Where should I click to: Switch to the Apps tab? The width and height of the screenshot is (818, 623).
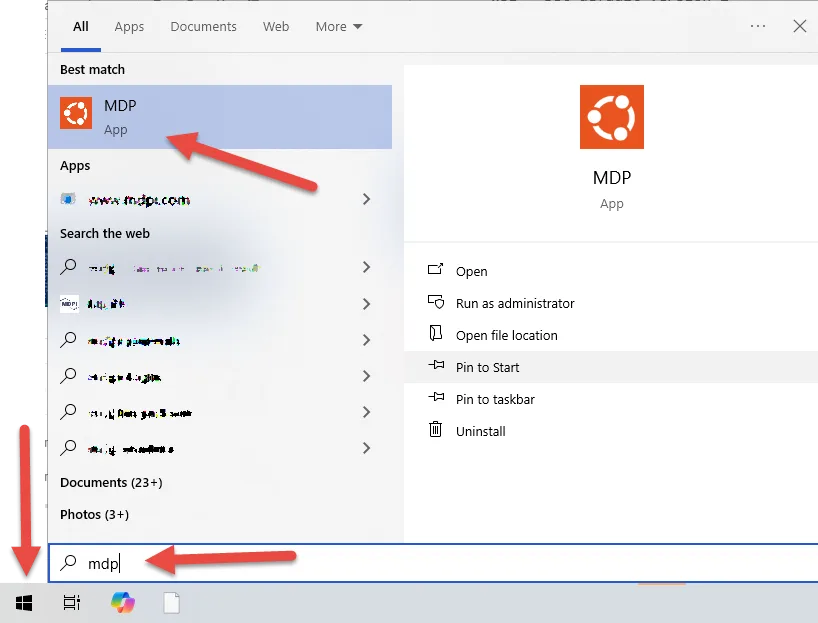[x=129, y=27]
